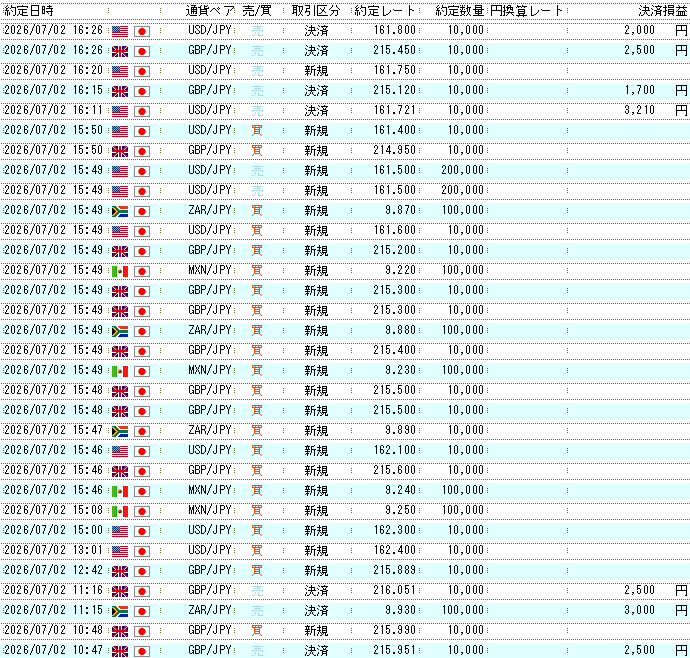The image size is (690, 658).
Task: Click the red 買 in the 162.400 row
Action: (257, 551)
